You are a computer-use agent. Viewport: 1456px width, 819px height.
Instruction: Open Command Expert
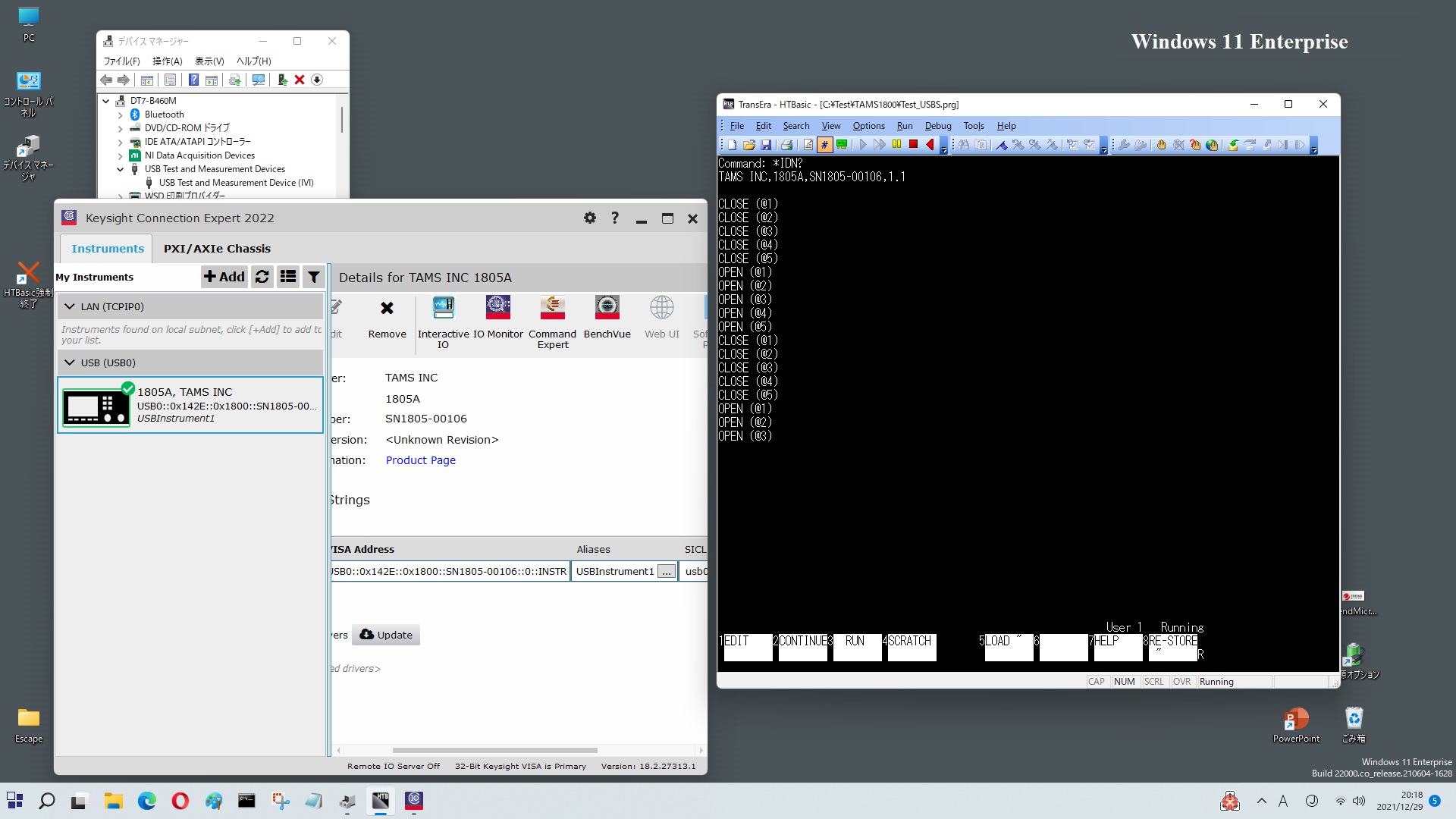553,323
